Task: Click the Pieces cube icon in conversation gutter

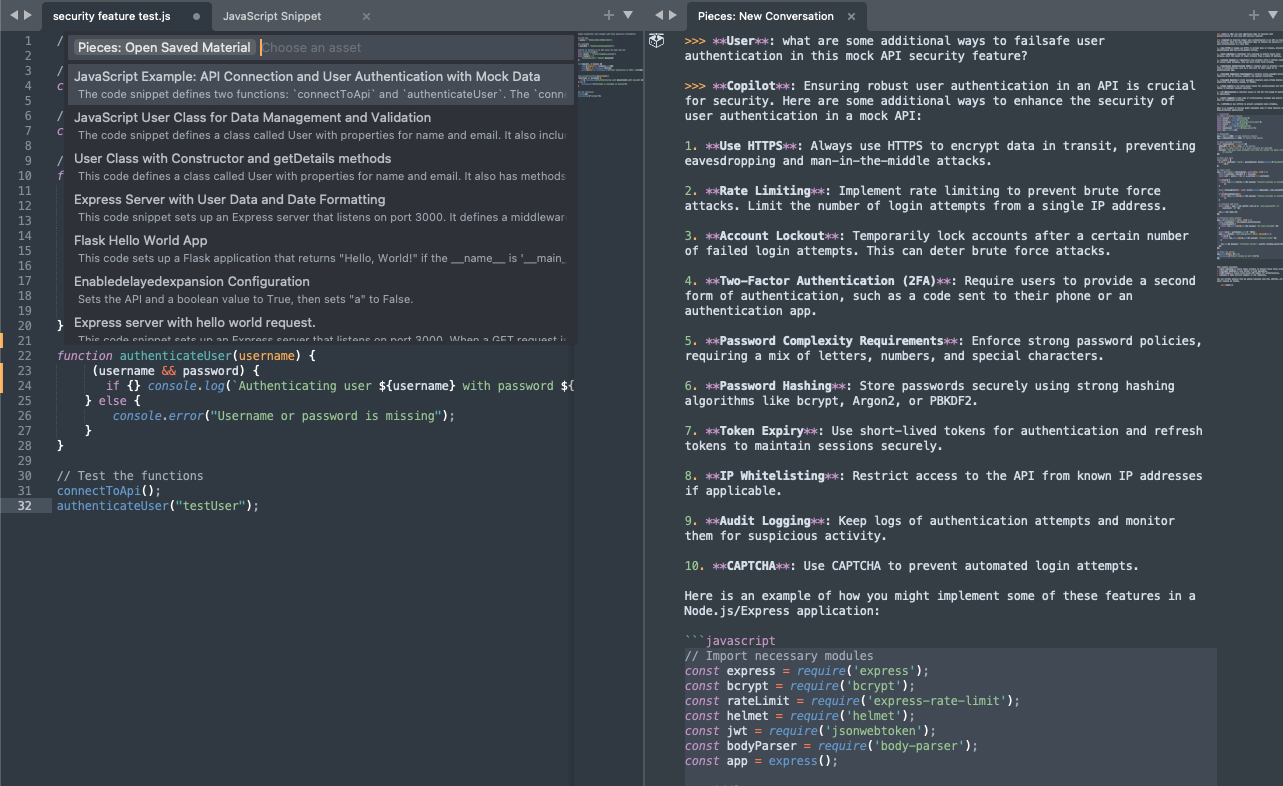Action: (x=657, y=41)
